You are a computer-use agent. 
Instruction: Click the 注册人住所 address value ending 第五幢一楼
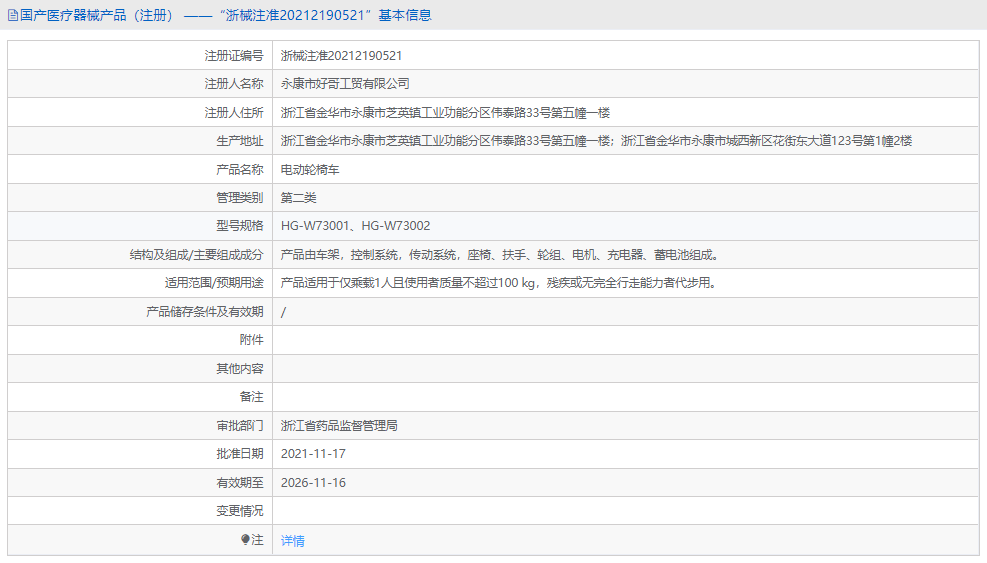[x=445, y=113]
